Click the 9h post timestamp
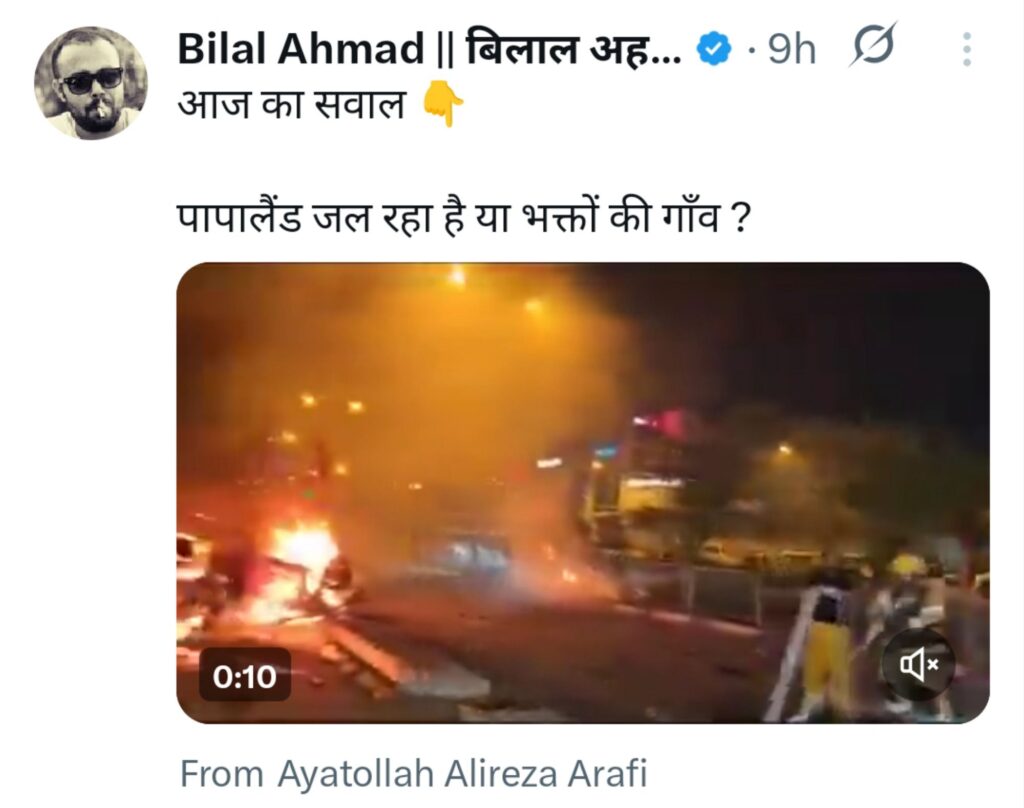 click(792, 49)
